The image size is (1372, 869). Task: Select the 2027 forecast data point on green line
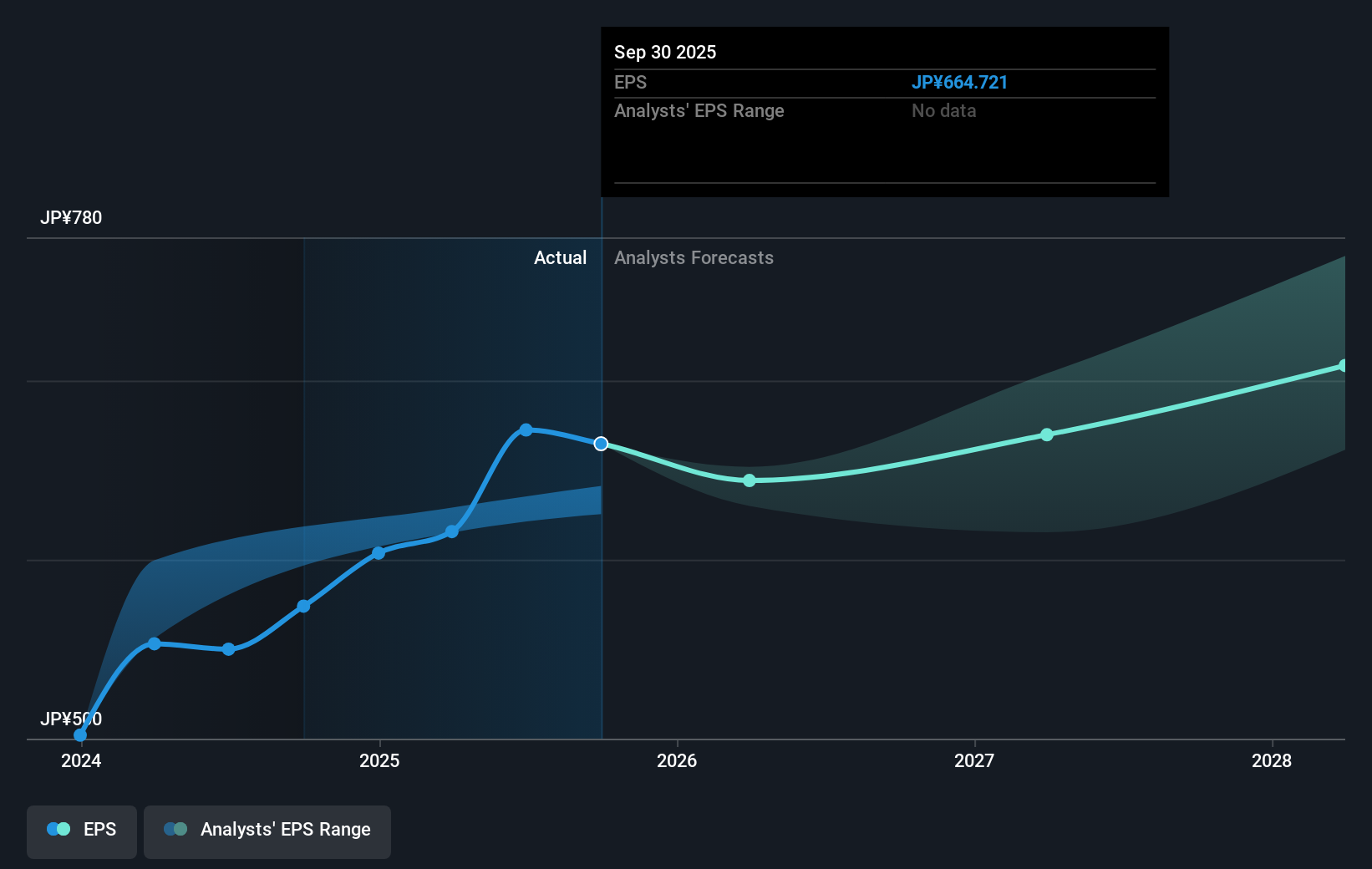(x=1047, y=434)
